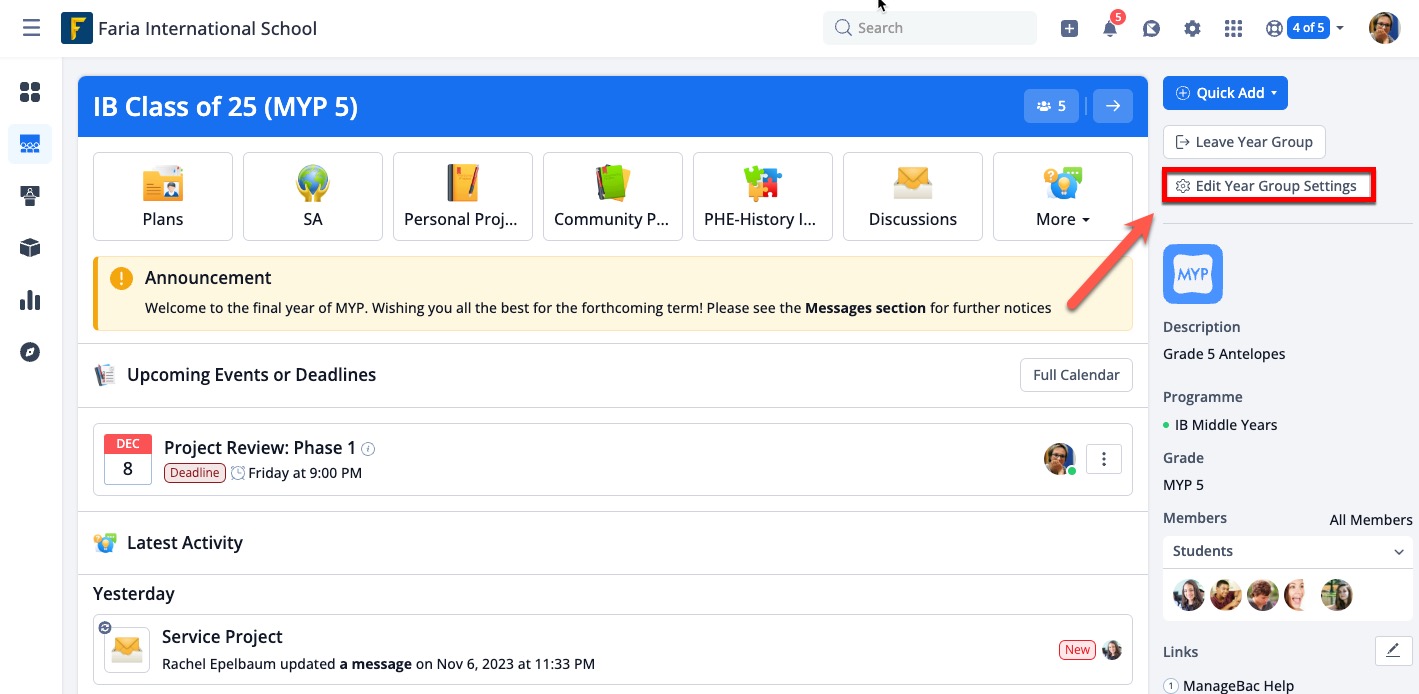Viewport: 1419px width, 694px height.
Task: Click the Leave Year Group button
Action: 1244,142
